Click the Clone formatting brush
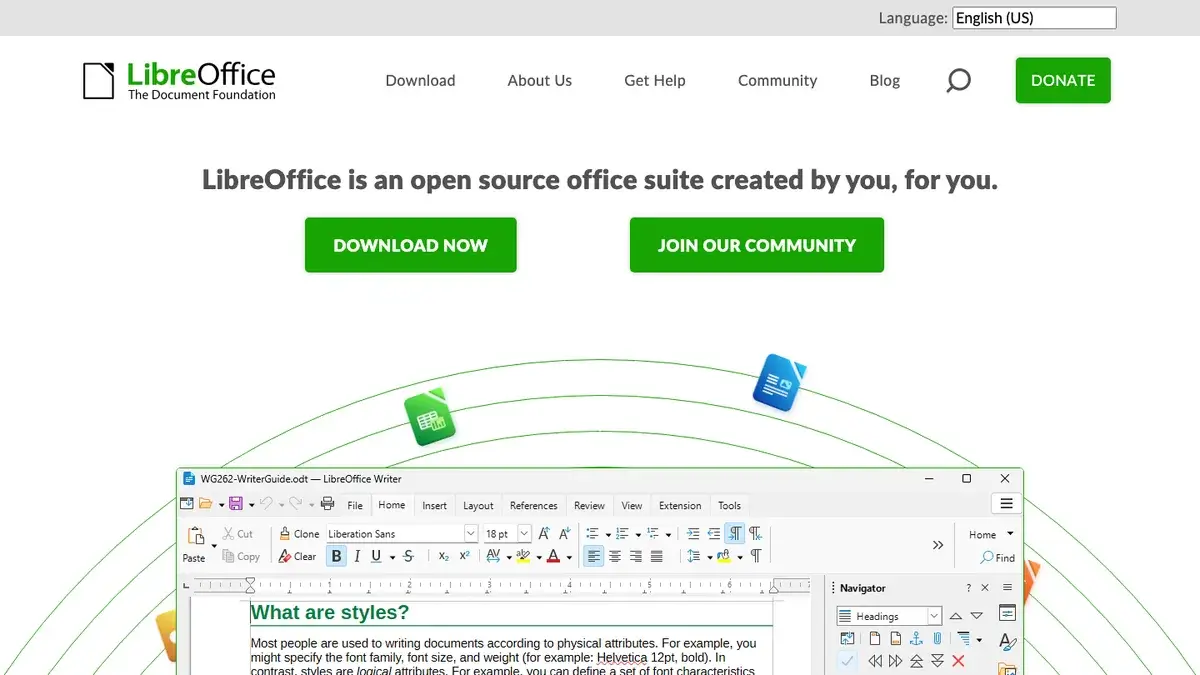This screenshot has height=675, width=1200. pyautogui.click(x=298, y=534)
